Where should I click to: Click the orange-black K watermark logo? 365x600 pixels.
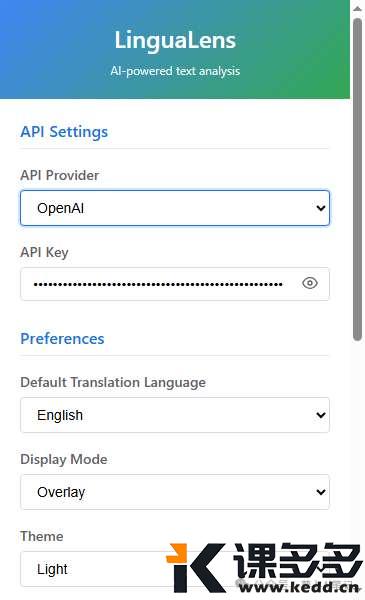(x=196, y=567)
